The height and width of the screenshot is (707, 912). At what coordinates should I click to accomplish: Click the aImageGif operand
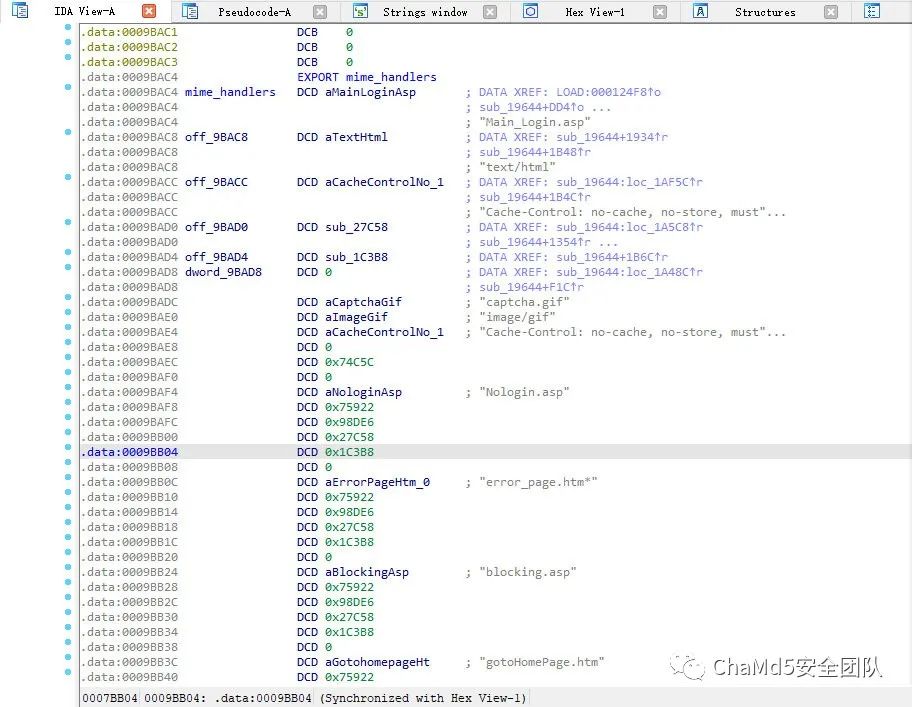[x=356, y=317]
